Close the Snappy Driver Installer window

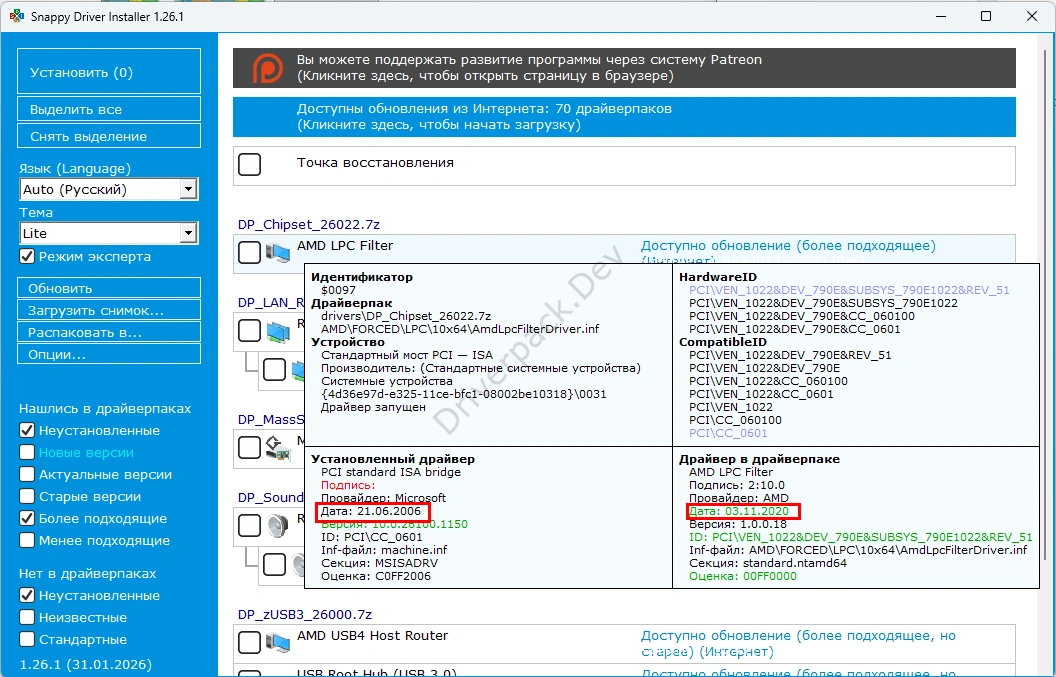click(x=1032, y=16)
